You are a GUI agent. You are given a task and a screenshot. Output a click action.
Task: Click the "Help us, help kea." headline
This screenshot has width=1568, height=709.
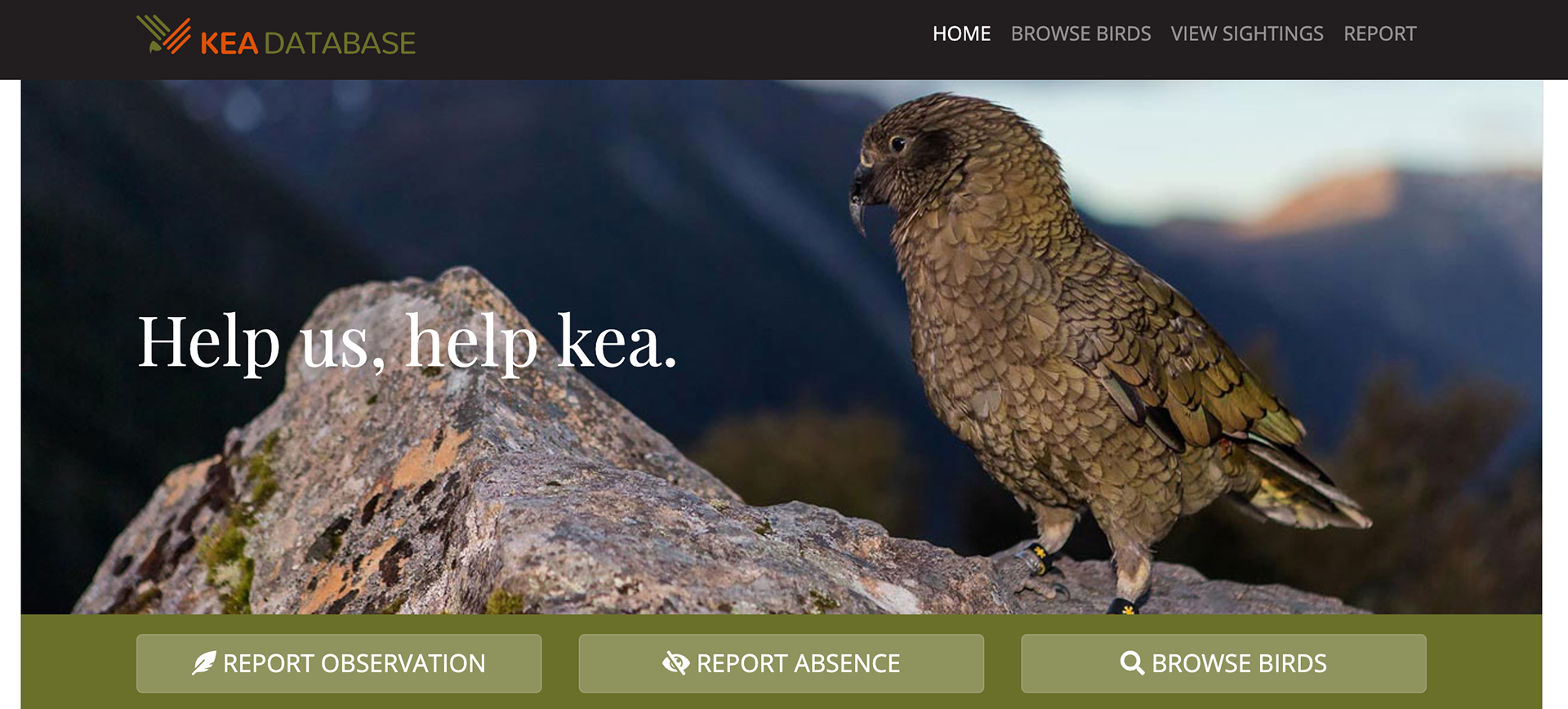point(407,342)
